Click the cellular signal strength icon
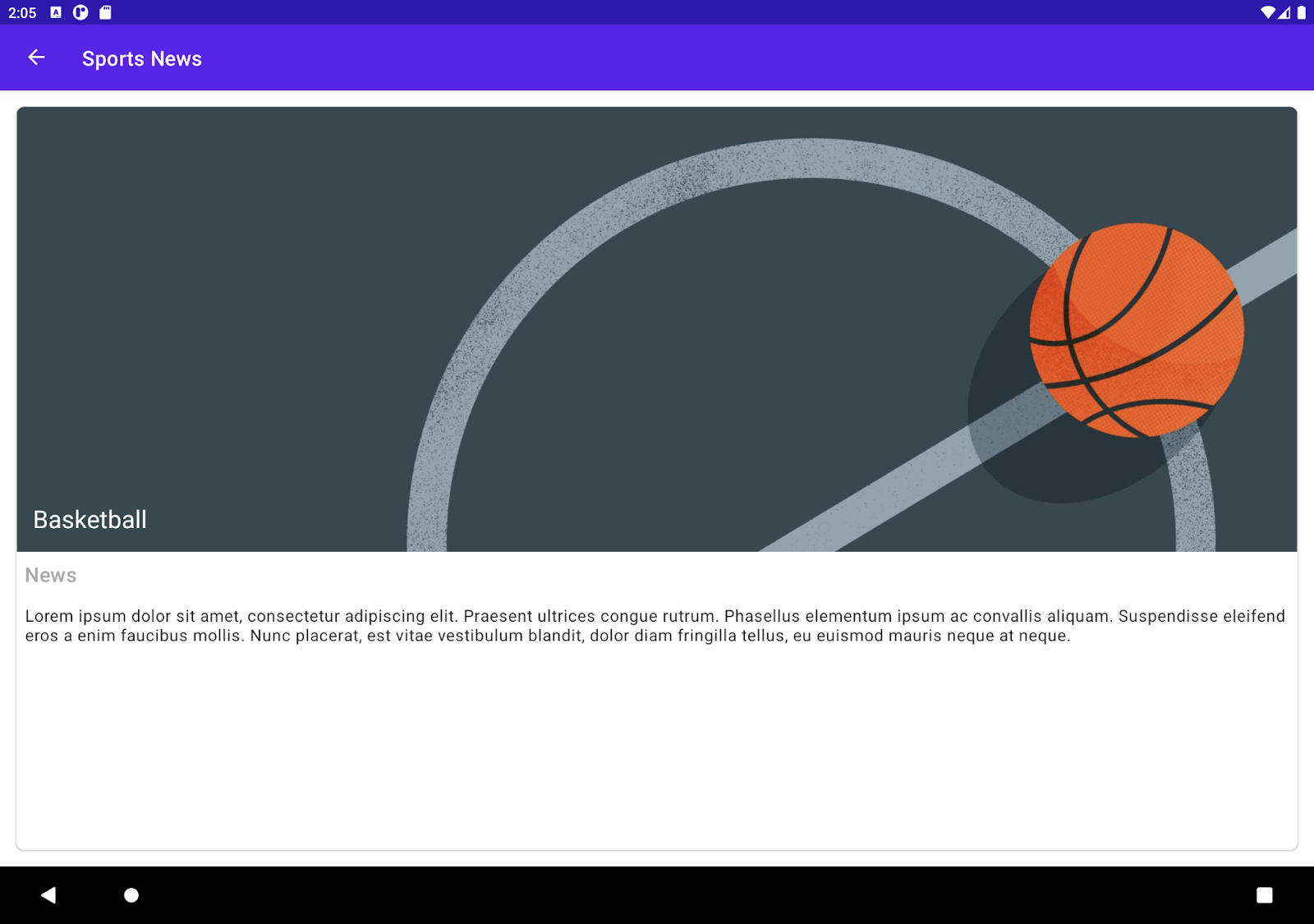1314x924 pixels. click(x=1284, y=12)
